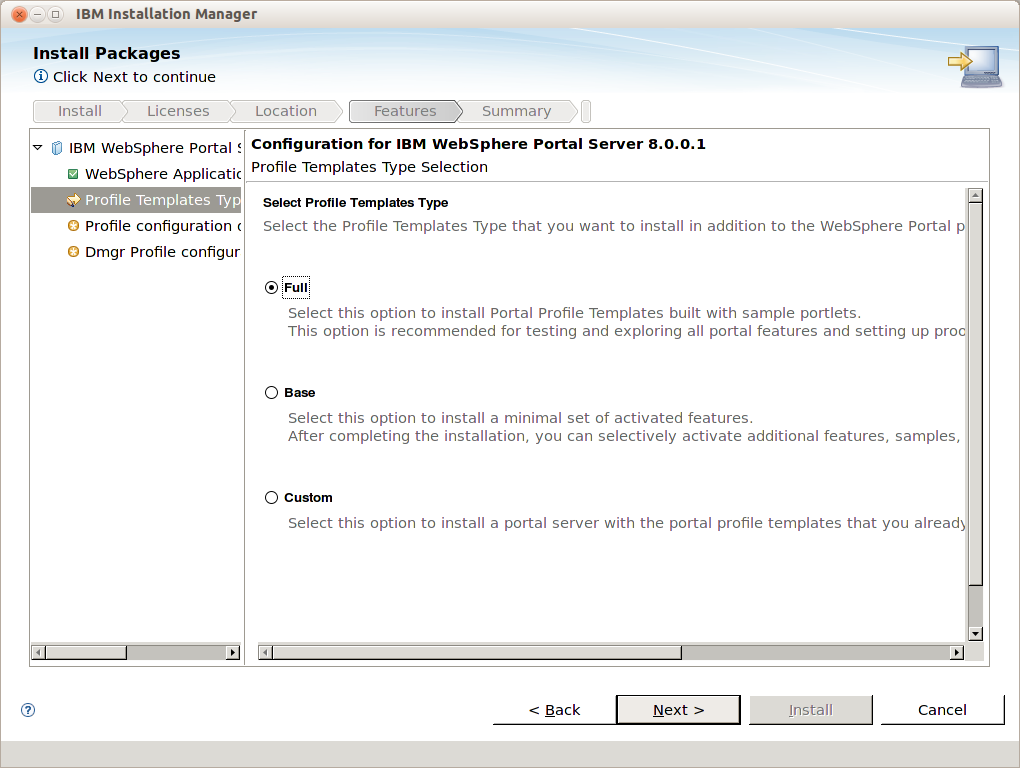Click the orange icon beside Profile configuration
This screenshot has width=1020, height=768.
click(x=73, y=226)
